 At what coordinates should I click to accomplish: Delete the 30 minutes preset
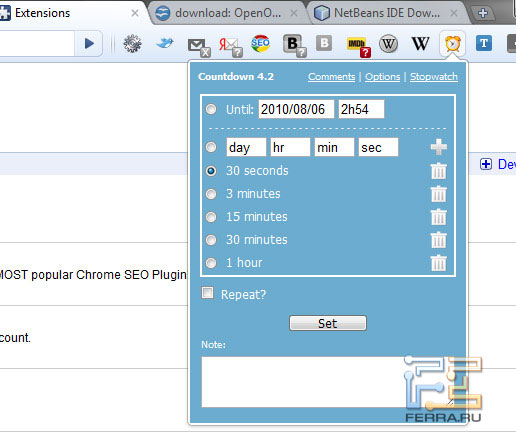point(439,240)
